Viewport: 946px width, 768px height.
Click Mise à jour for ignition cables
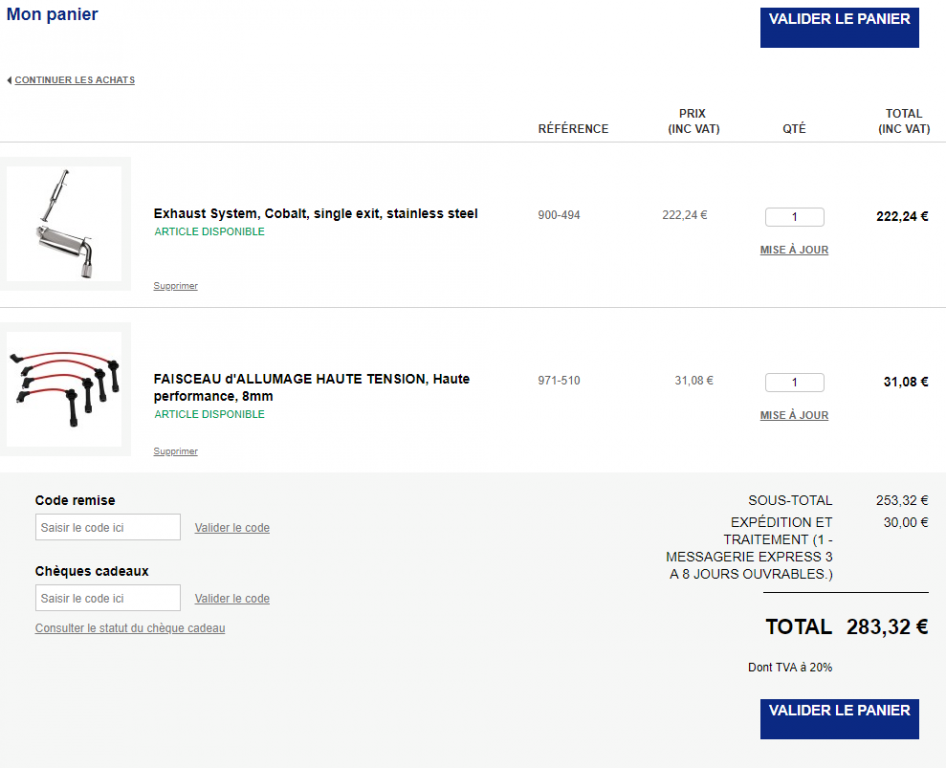794,415
